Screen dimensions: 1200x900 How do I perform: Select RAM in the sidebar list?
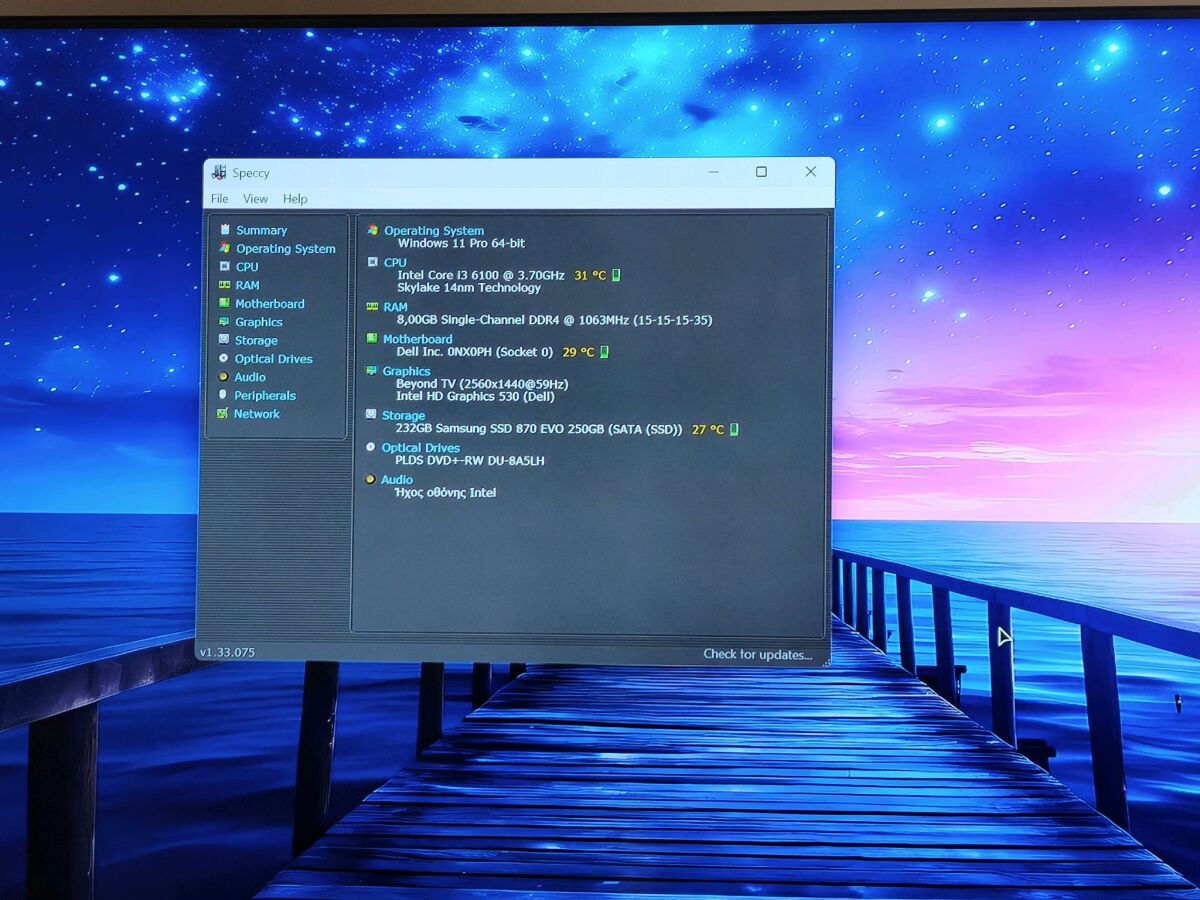pyautogui.click(x=248, y=285)
